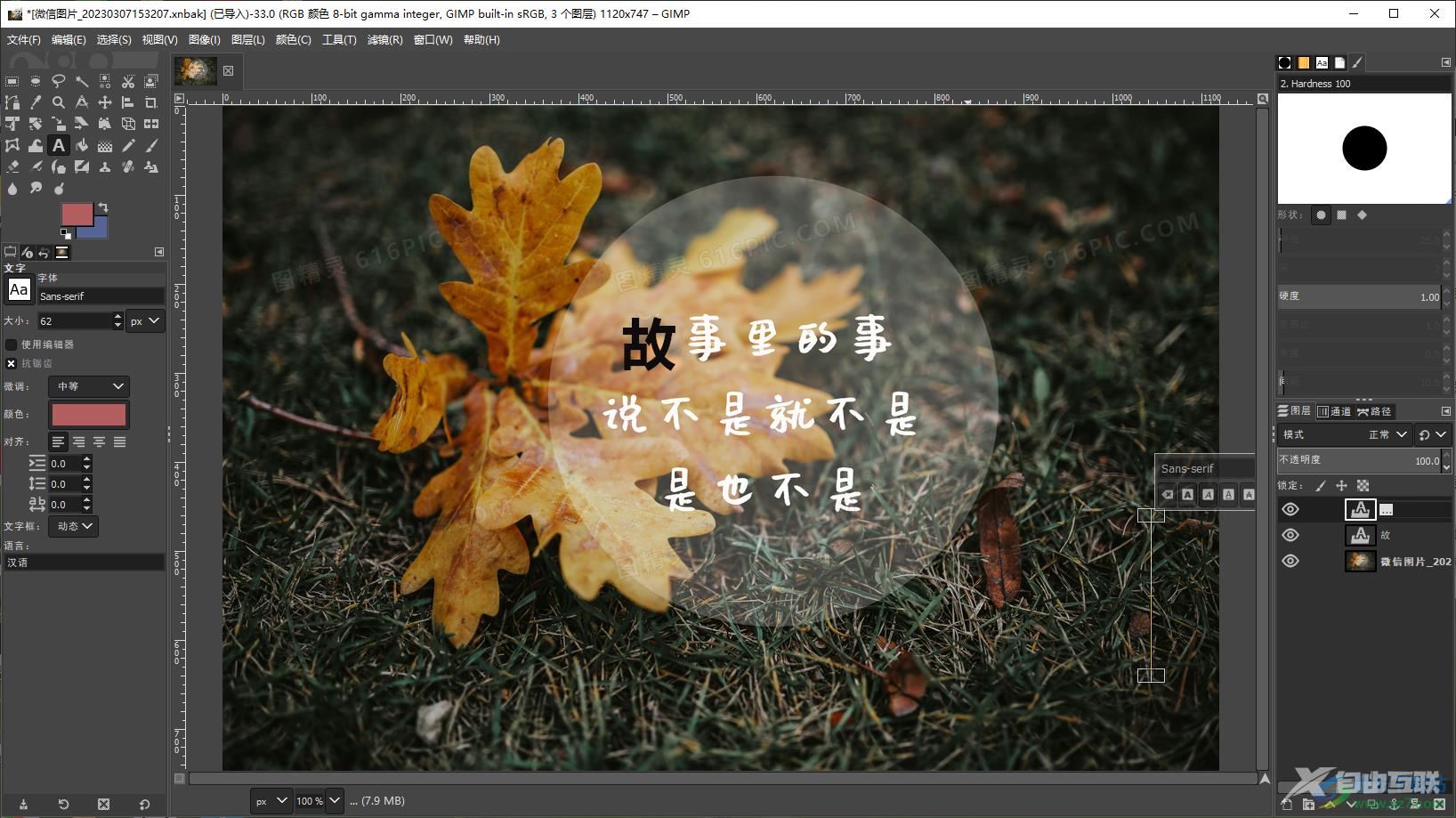Switch to the 路径 paths tab
The image size is (1456, 818).
[1374, 411]
